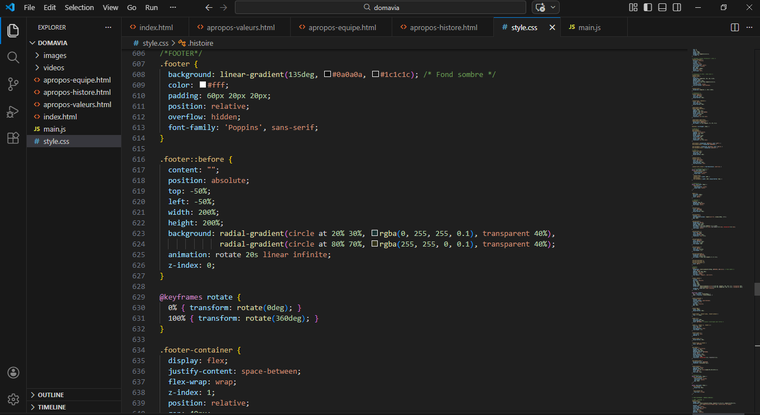760x415 pixels.
Task: Open the Search view in activity bar
Action: (x=13, y=57)
